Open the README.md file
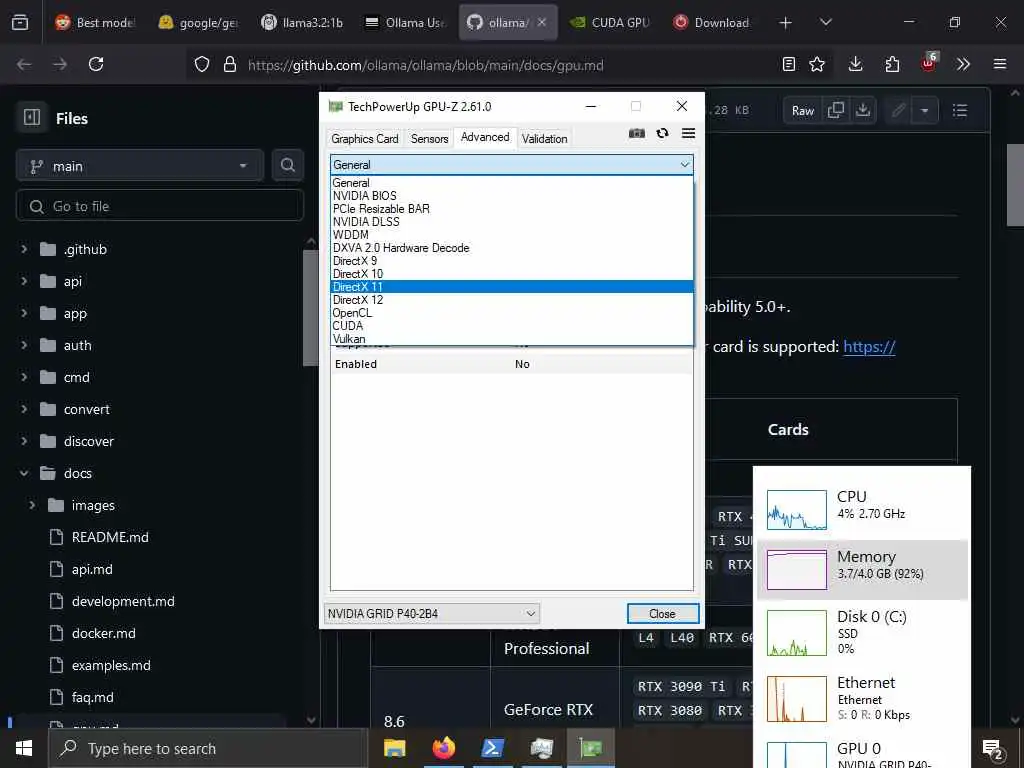This screenshot has height=768, width=1024. tap(110, 537)
